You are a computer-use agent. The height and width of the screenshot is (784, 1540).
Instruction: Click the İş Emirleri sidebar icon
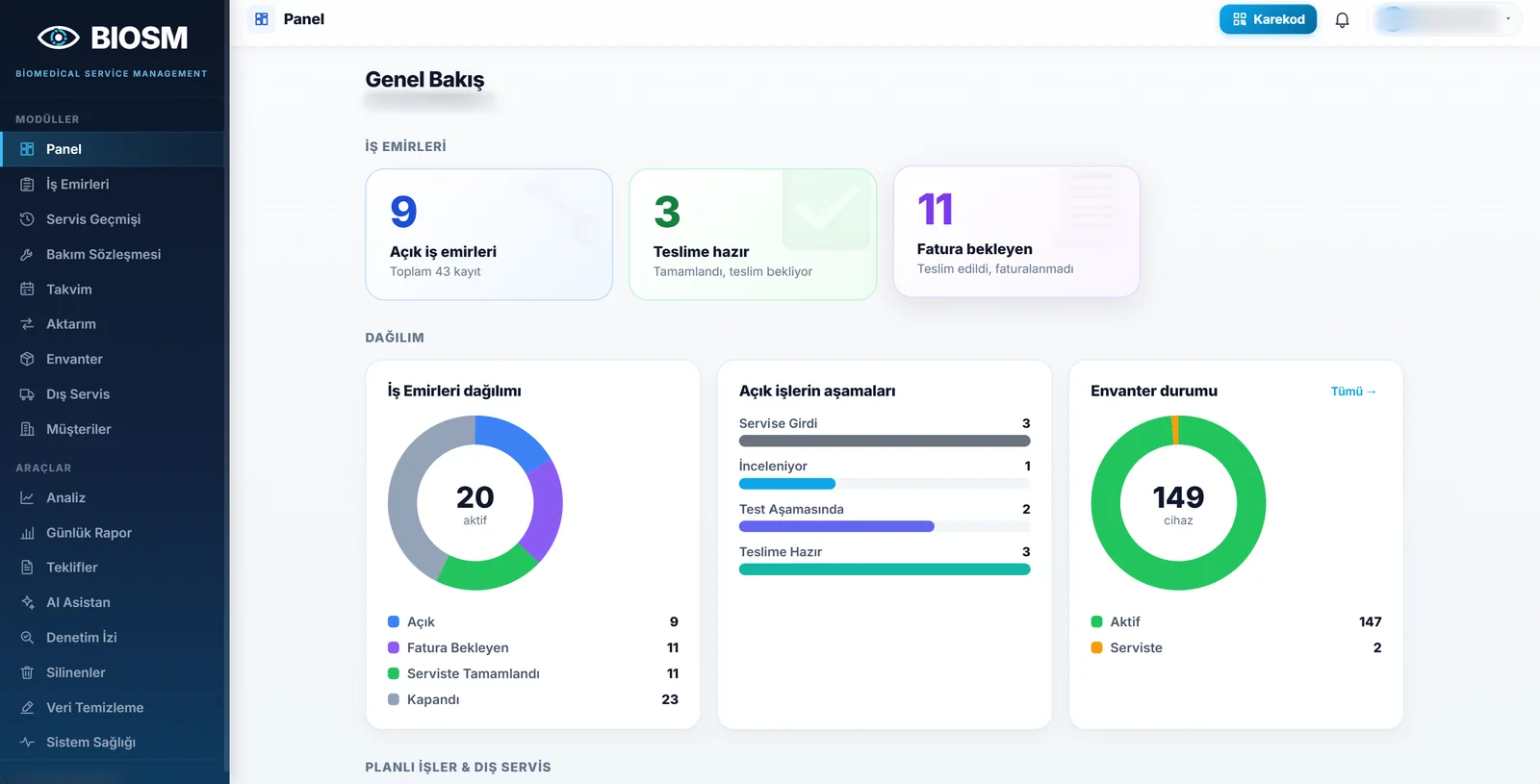click(27, 185)
